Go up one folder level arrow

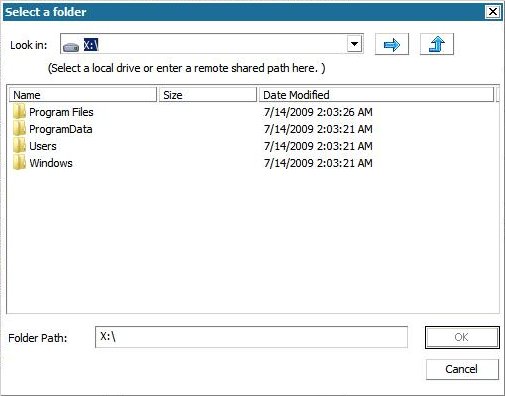click(x=437, y=44)
